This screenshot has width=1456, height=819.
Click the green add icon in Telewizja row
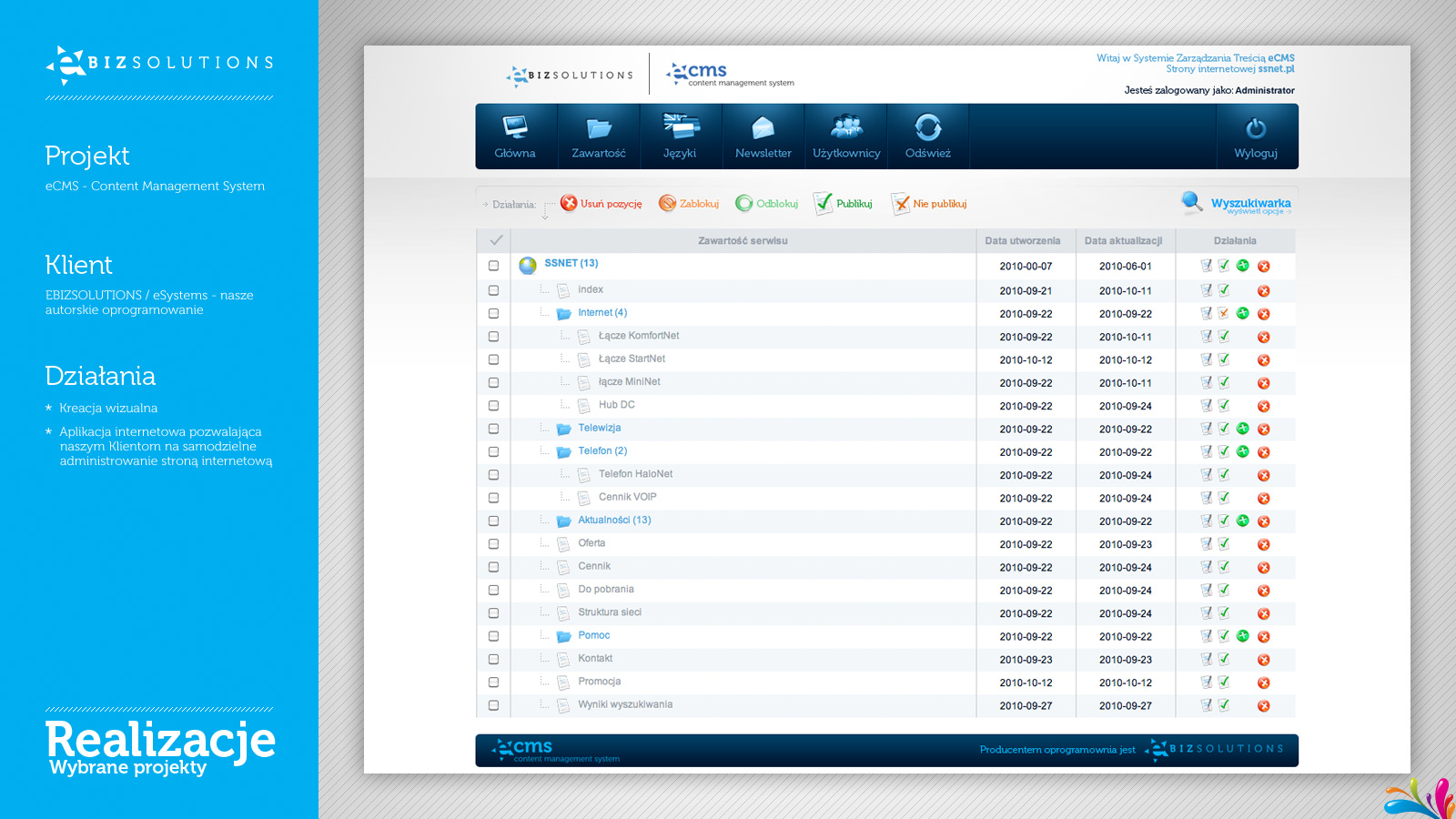click(x=1242, y=429)
